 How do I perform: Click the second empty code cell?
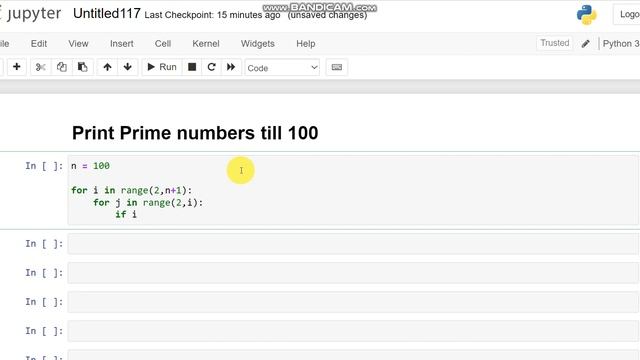click(x=353, y=273)
